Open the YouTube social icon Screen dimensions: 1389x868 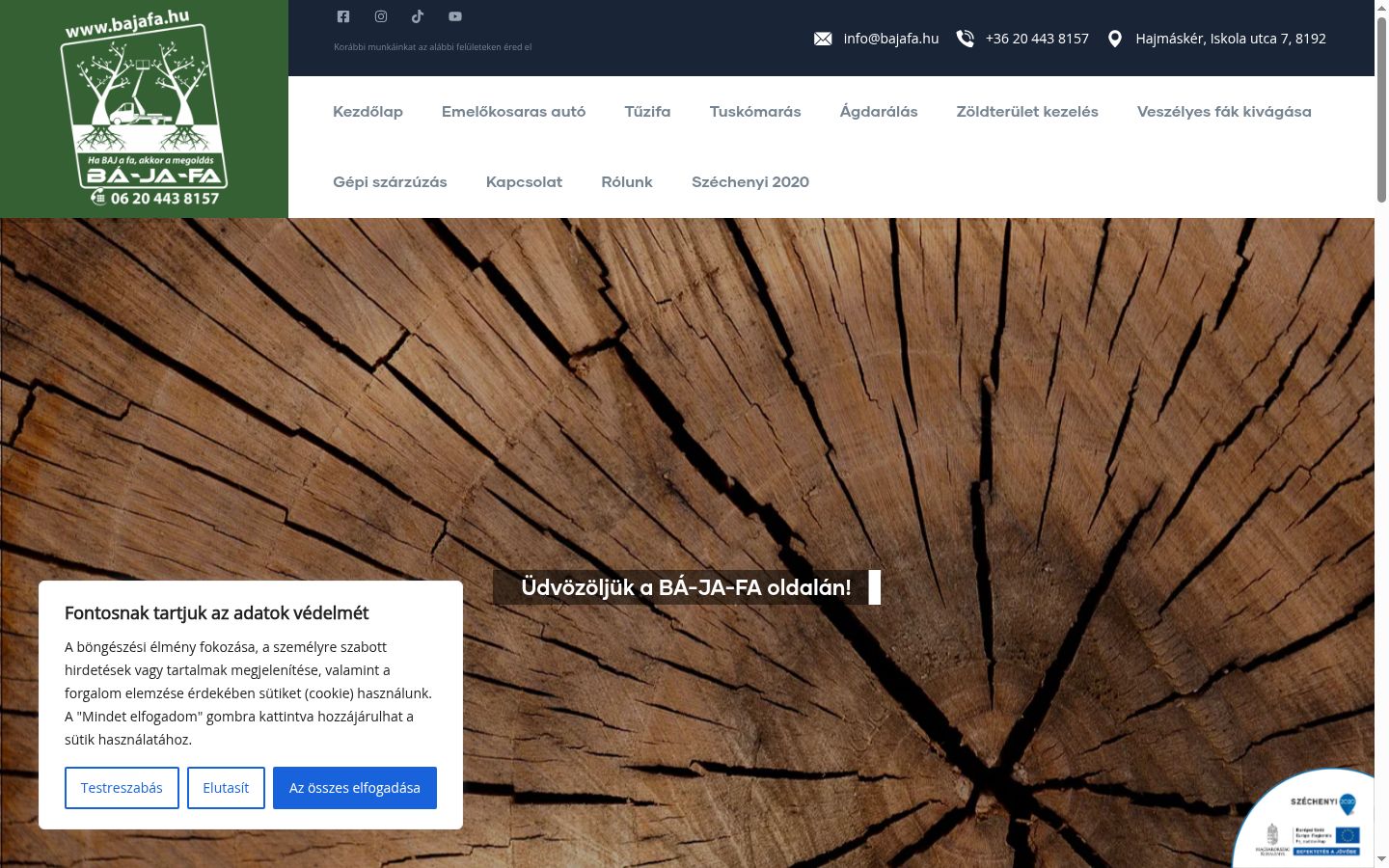455,16
